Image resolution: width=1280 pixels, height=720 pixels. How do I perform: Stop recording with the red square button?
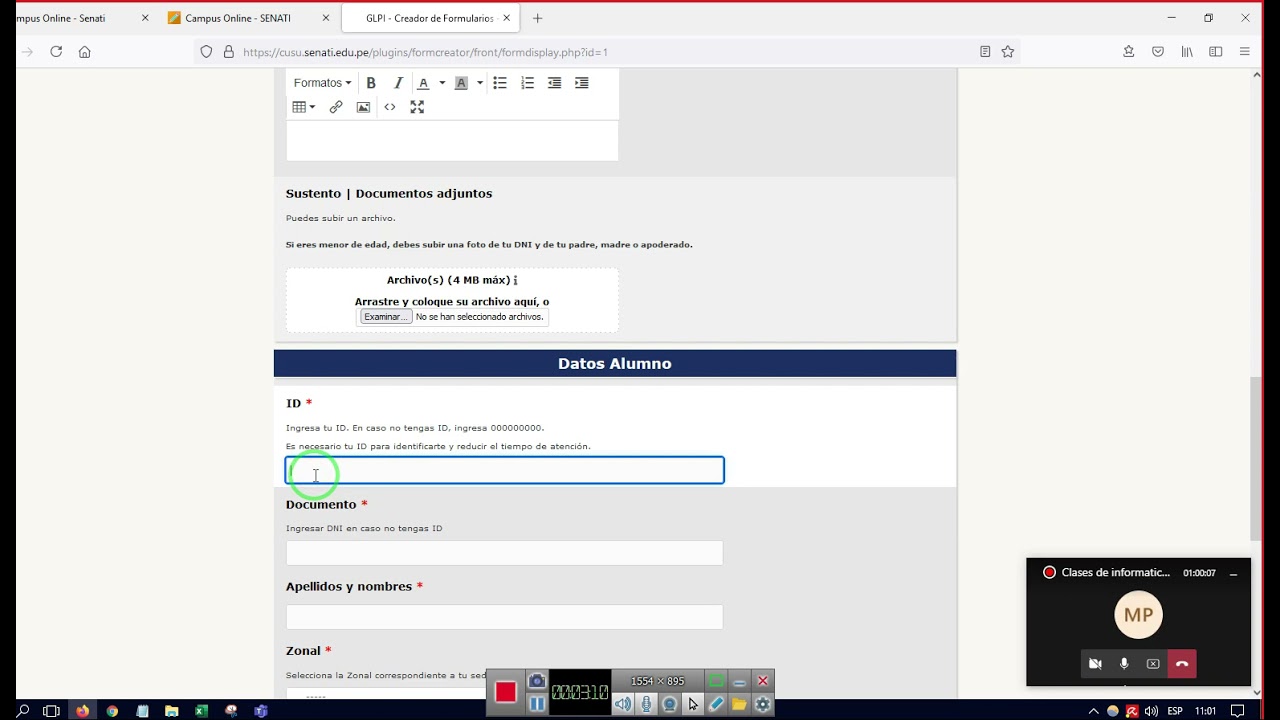pos(505,691)
